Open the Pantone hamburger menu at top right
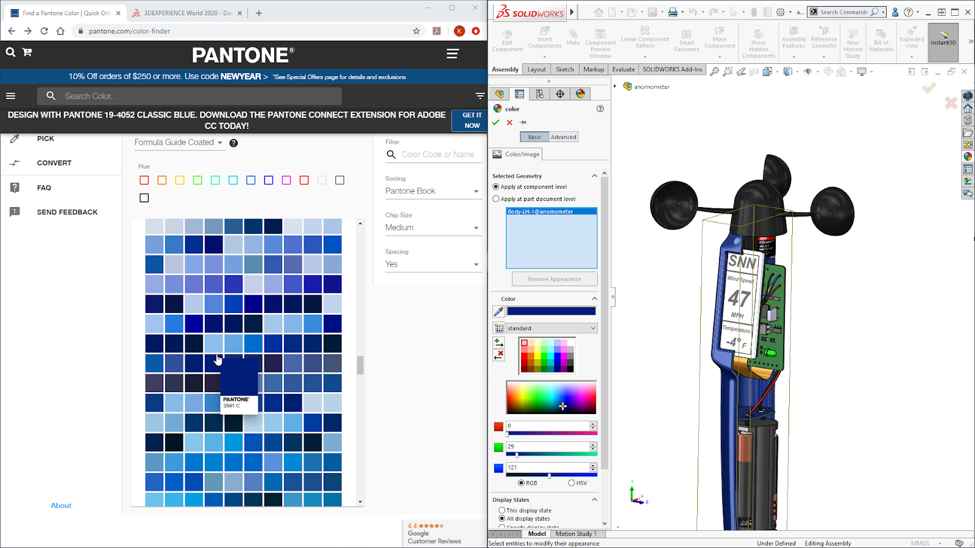975x548 pixels. point(453,54)
